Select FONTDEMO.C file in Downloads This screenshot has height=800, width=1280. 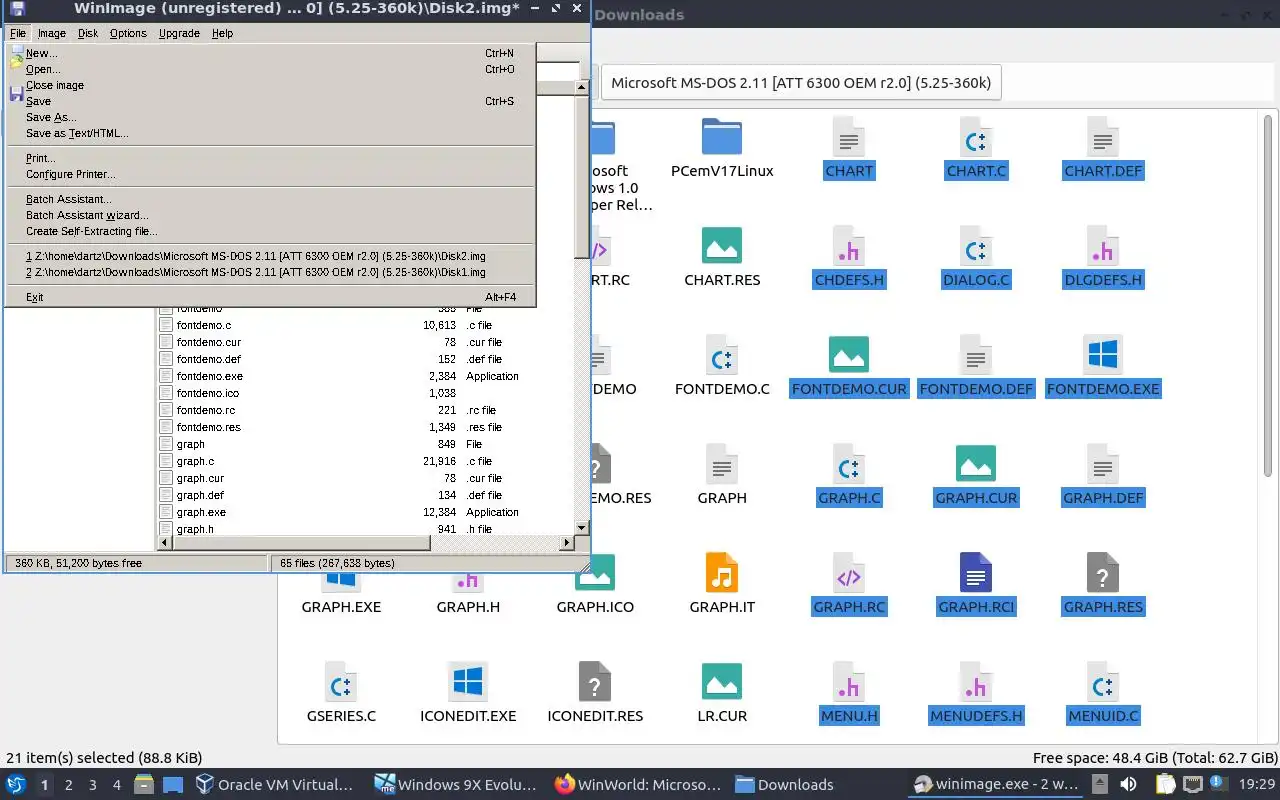point(722,366)
